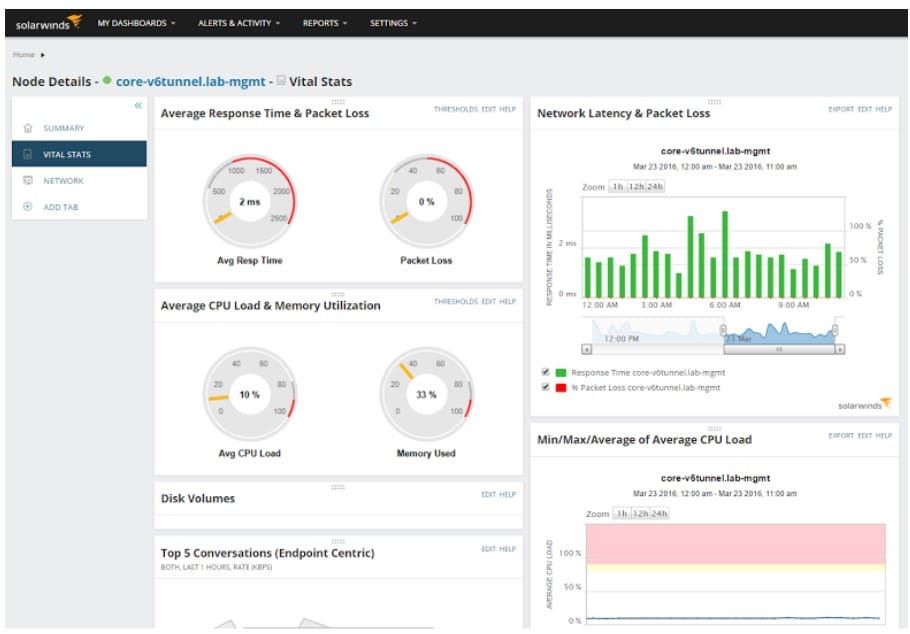Open Help for Average Response Time & Packet Loss
The image size is (910, 634).
coord(508,109)
